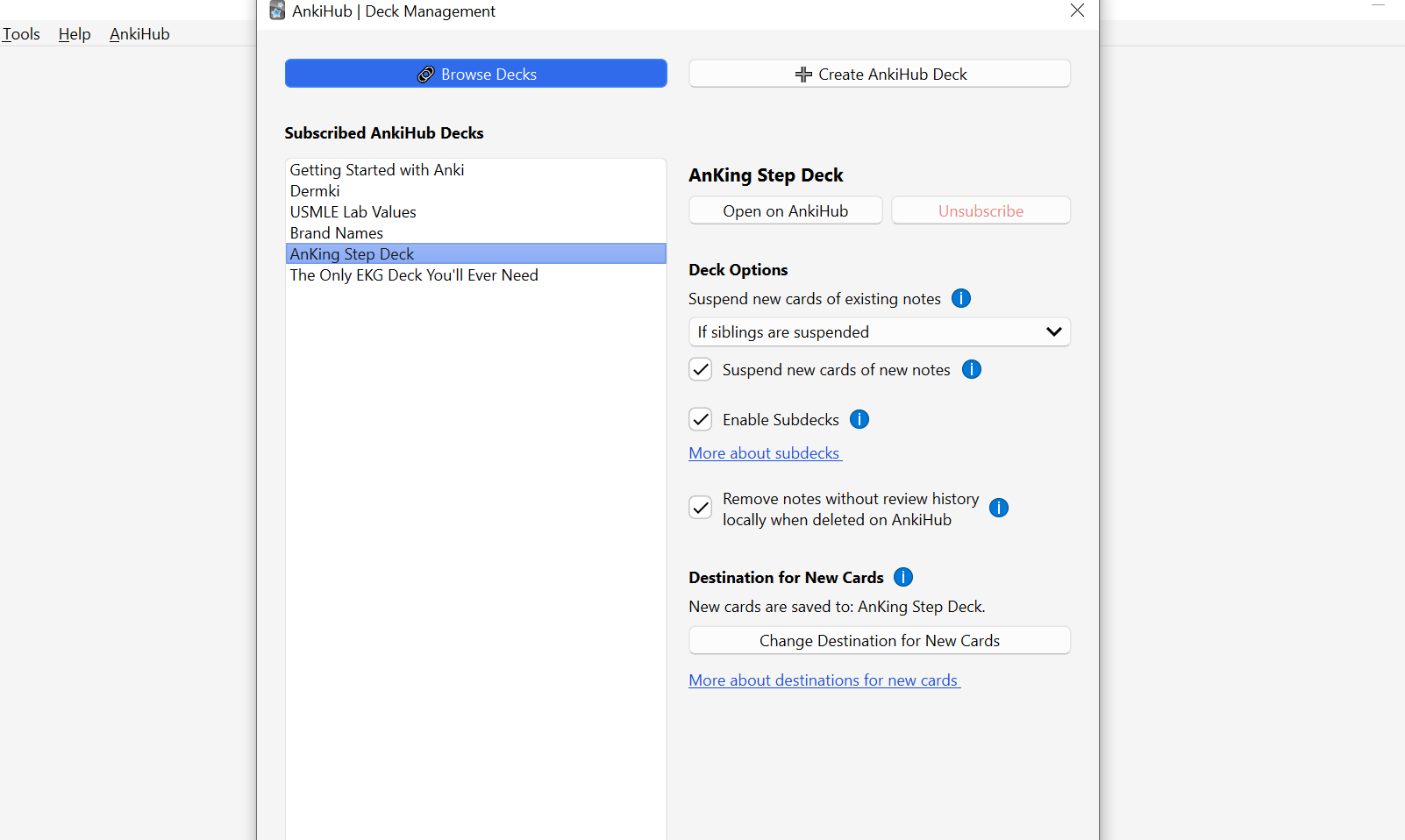Click info icon next to Remove notes without review history
The image size is (1405, 840).
999,508
